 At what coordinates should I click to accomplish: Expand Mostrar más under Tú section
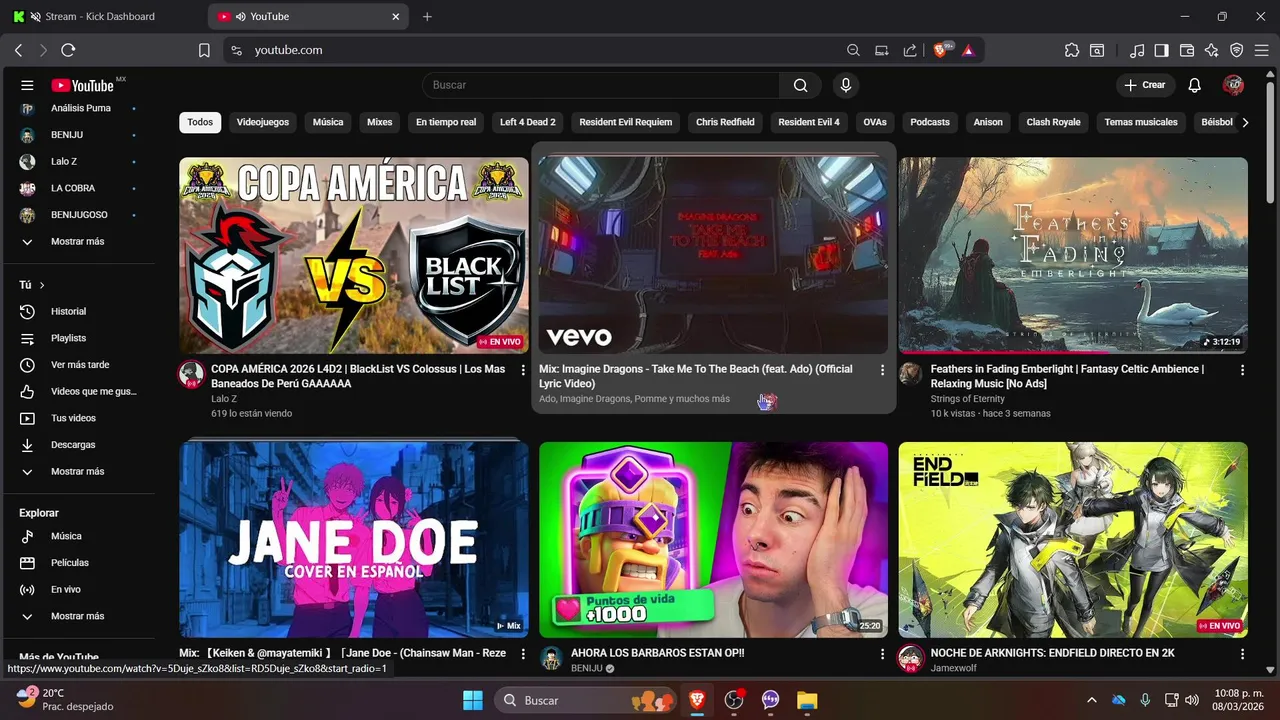(79, 472)
